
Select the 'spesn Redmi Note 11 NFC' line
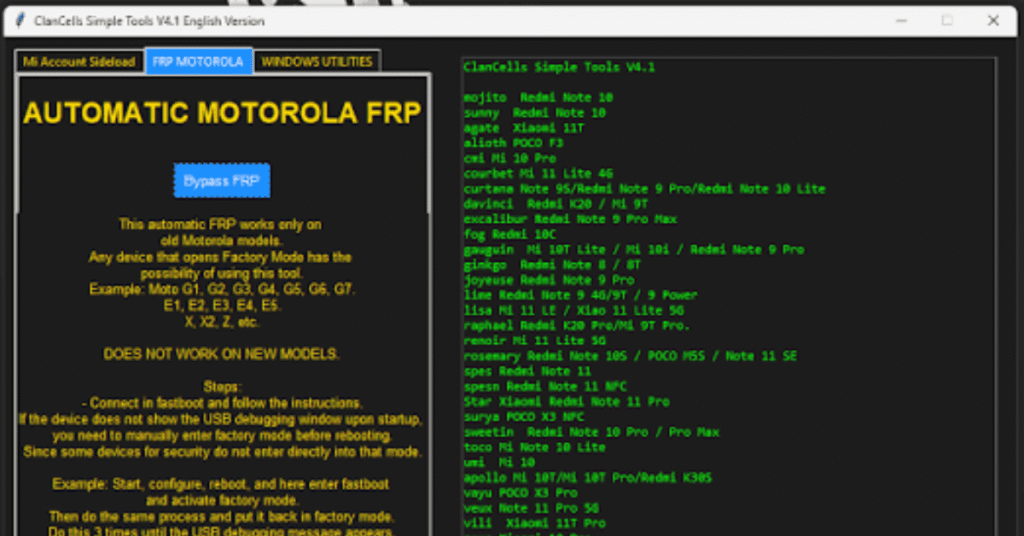[545, 386]
